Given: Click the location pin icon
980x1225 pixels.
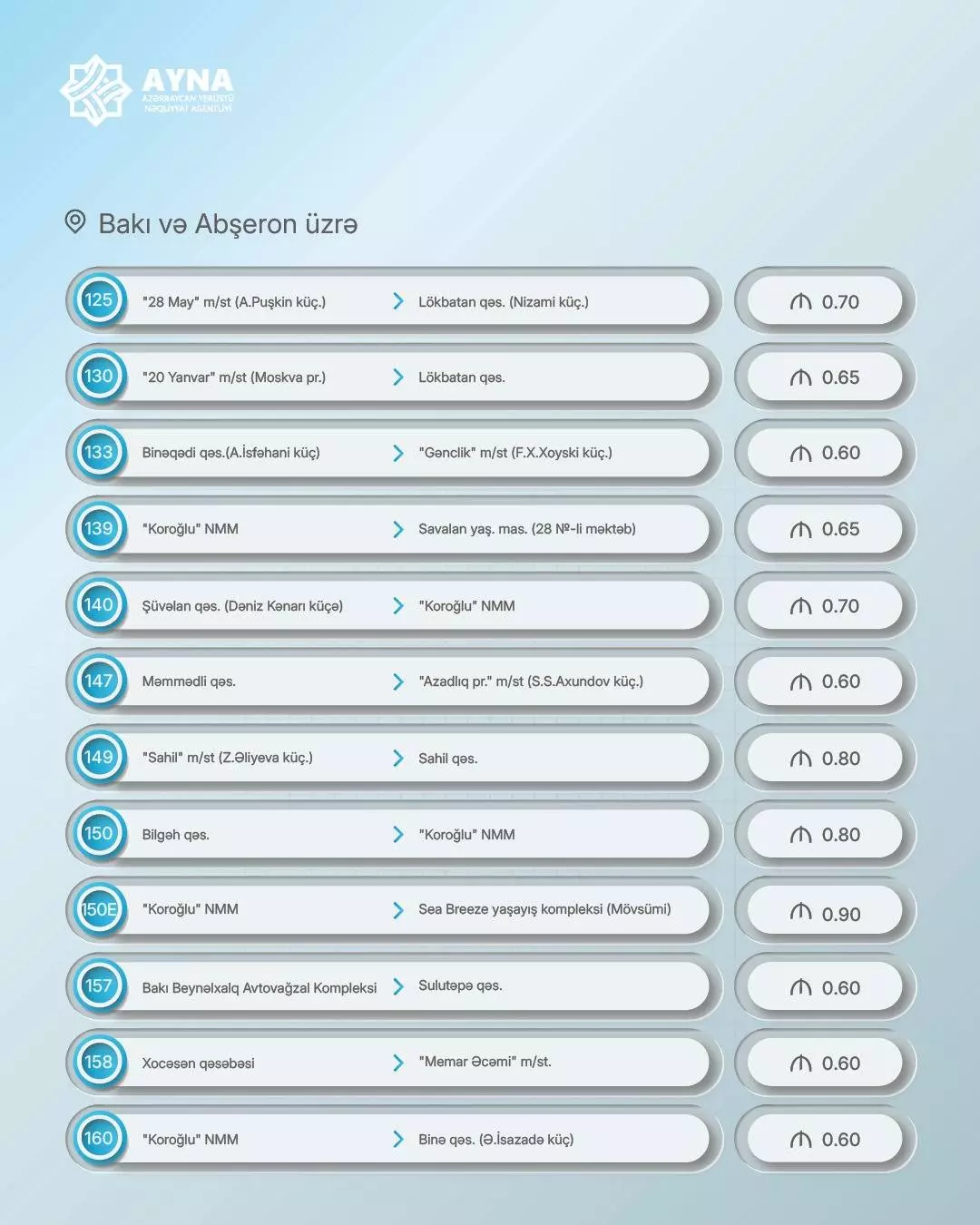Looking at the screenshot, I should [x=75, y=221].
